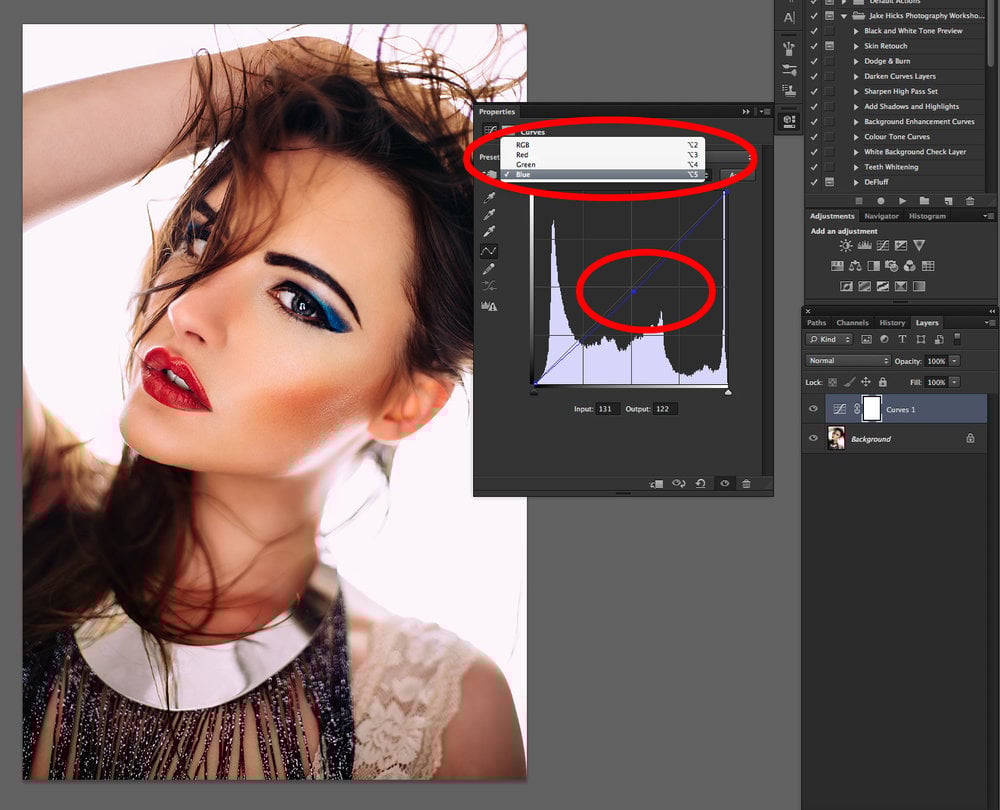The image size is (1000, 810).
Task: Add a Vibrance adjustment
Action: [x=919, y=246]
